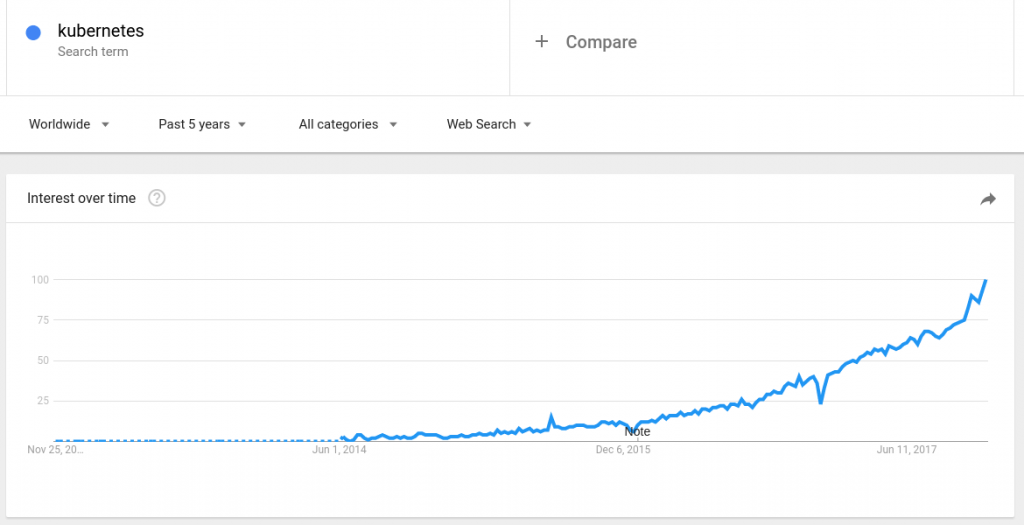Open the Web Search type dropdown

489,124
